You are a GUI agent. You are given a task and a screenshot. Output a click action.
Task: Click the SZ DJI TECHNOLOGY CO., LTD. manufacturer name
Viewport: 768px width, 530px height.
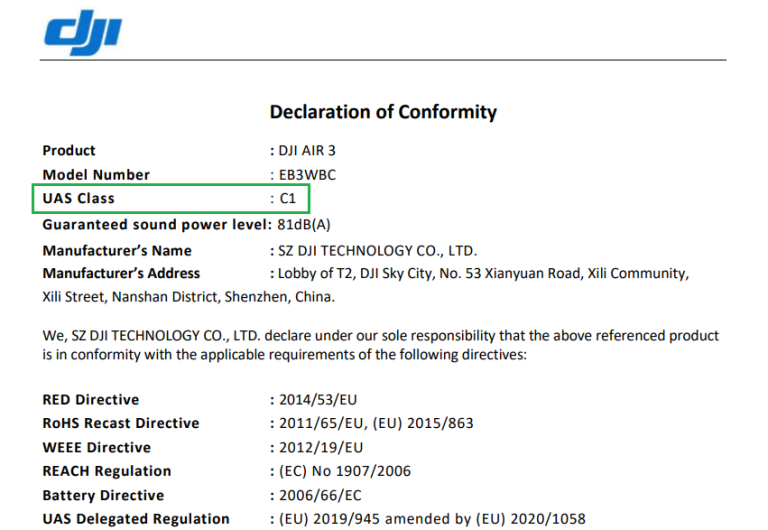tap(378, 251)
